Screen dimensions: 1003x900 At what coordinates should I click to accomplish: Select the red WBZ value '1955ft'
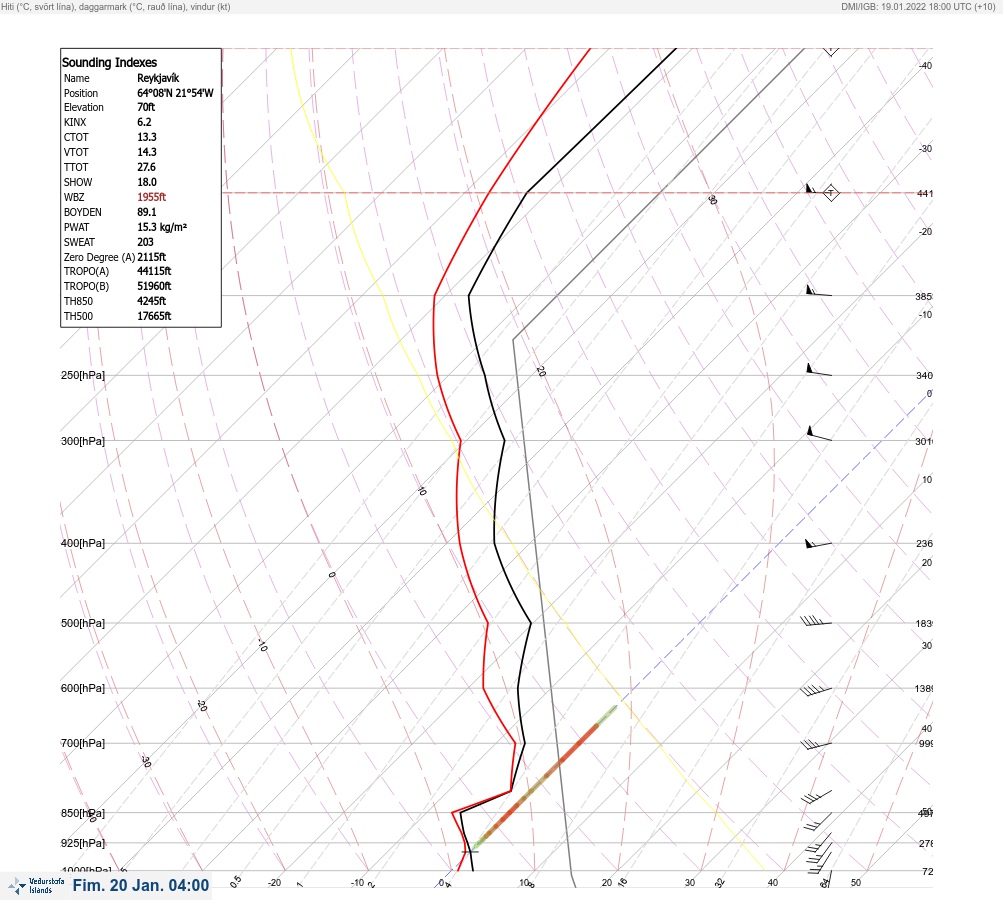pyautogui.click(x=152, y=197)
